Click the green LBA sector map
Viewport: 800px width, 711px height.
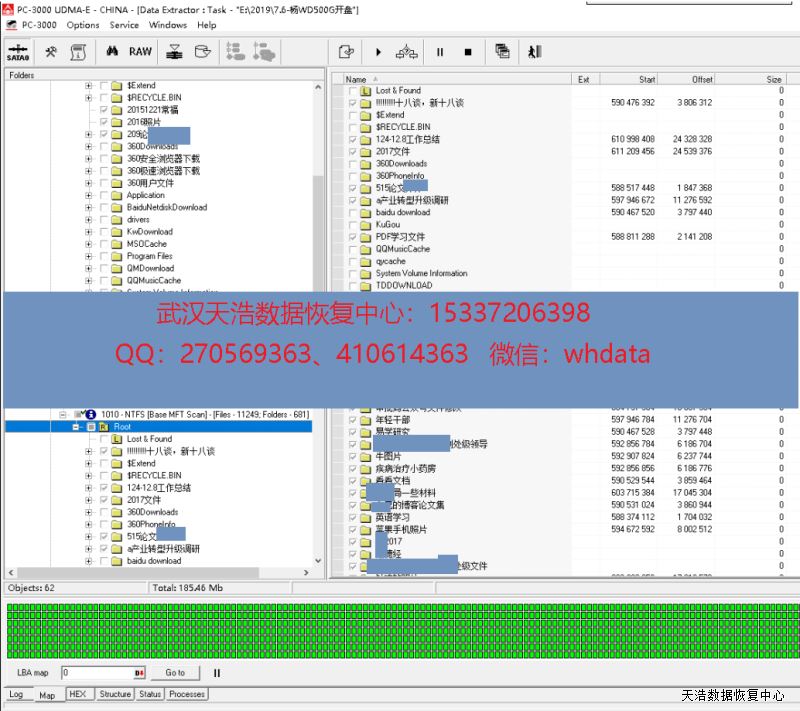[400, 630]
